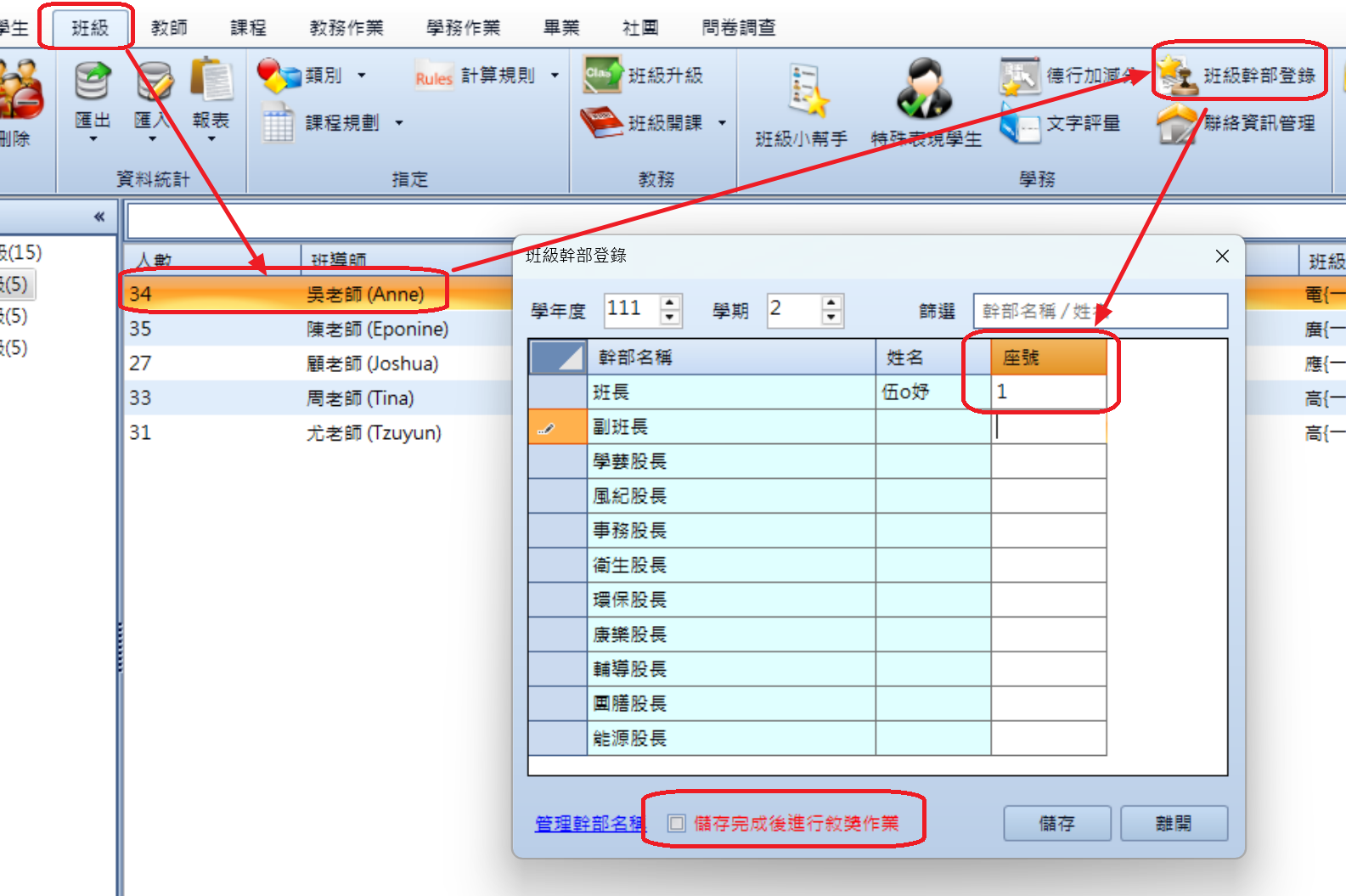
Task: Click the 學期 2 input field
Action: [x=795, y=310]
